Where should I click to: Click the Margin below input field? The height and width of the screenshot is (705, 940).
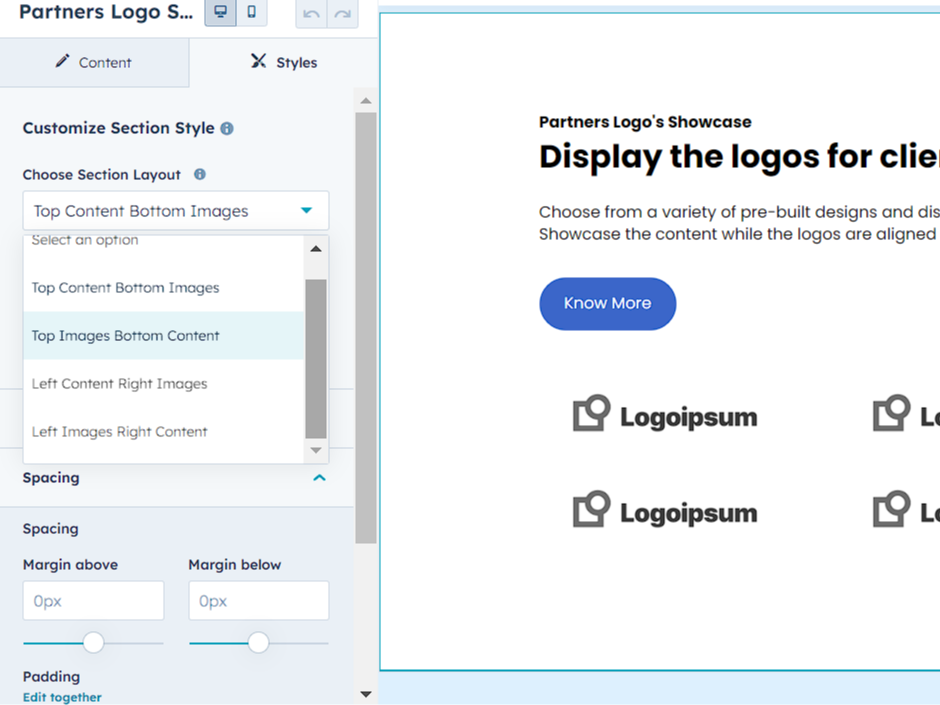(258, 600)
